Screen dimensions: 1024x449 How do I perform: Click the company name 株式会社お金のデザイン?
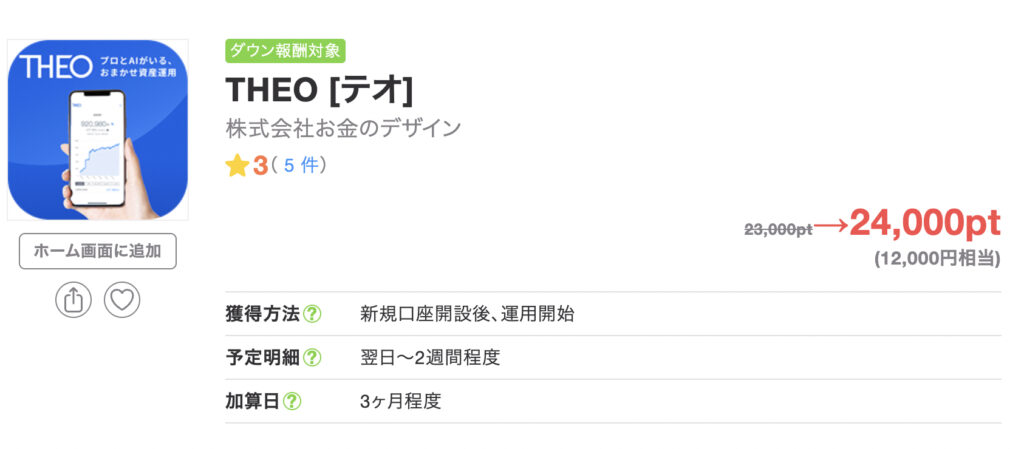[x=344, y=128]
